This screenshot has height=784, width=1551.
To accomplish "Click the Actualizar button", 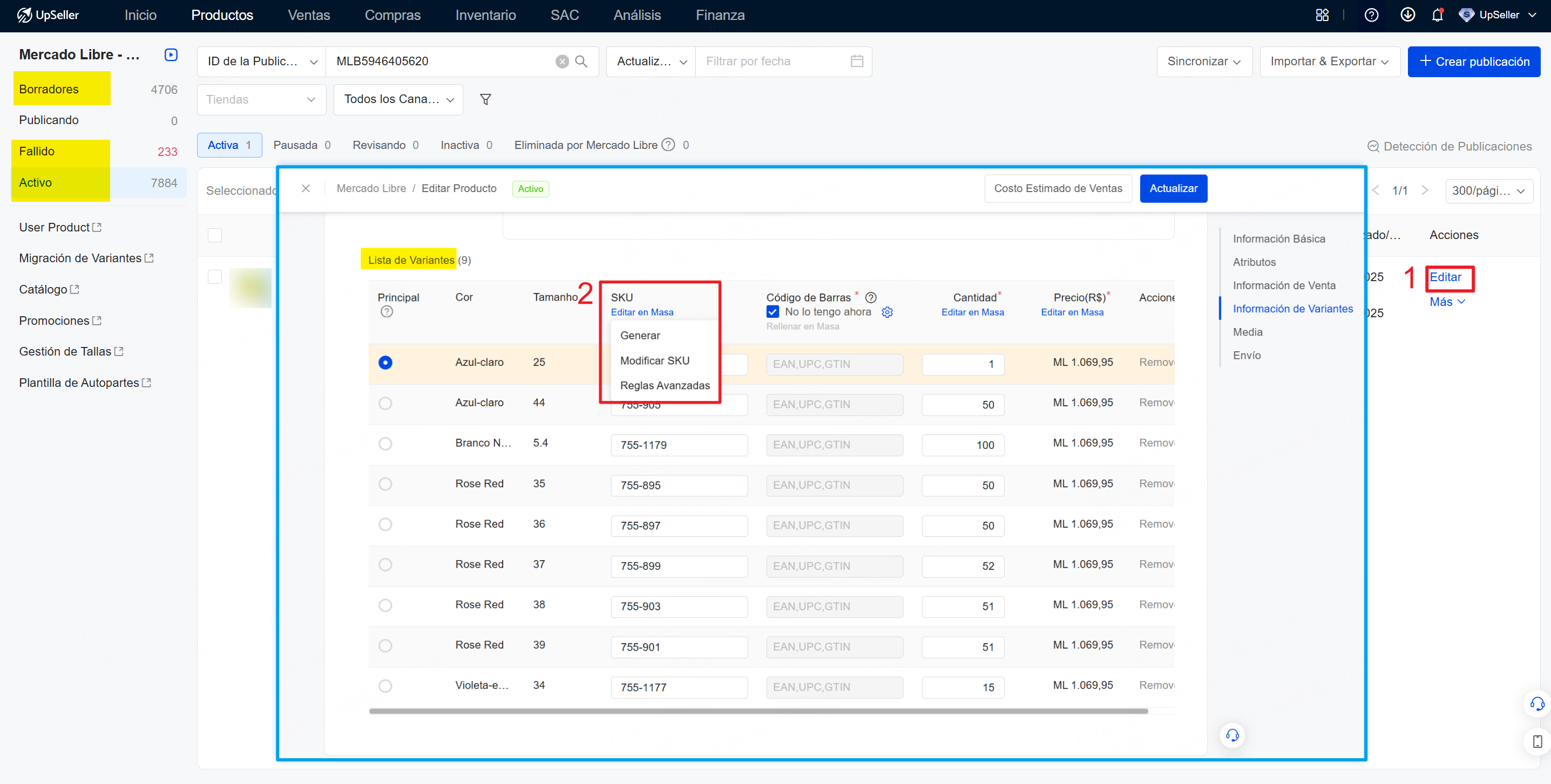I will pos(1173,188).
